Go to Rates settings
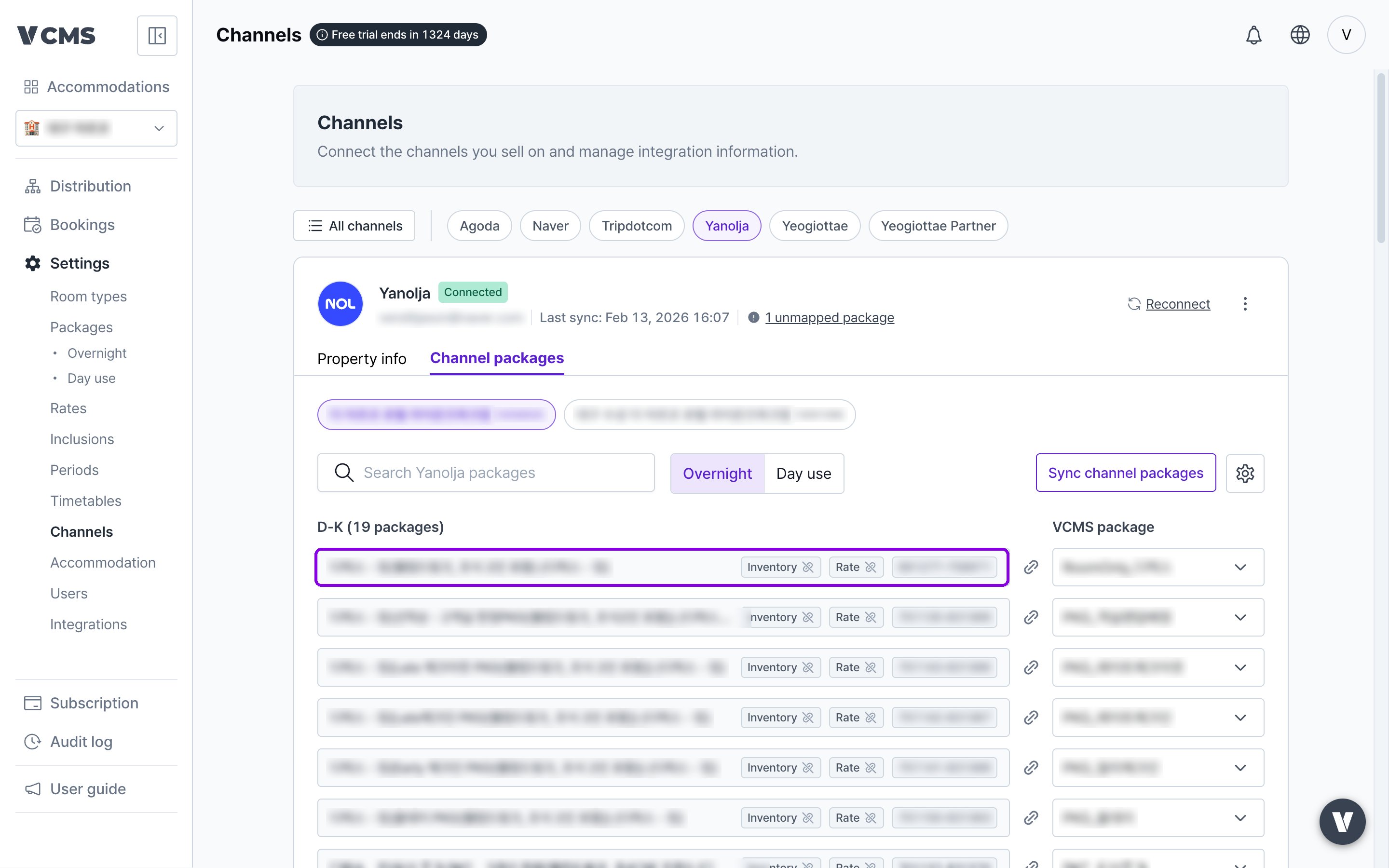This screenshot has width=1389, height=868. pos(68,408)
